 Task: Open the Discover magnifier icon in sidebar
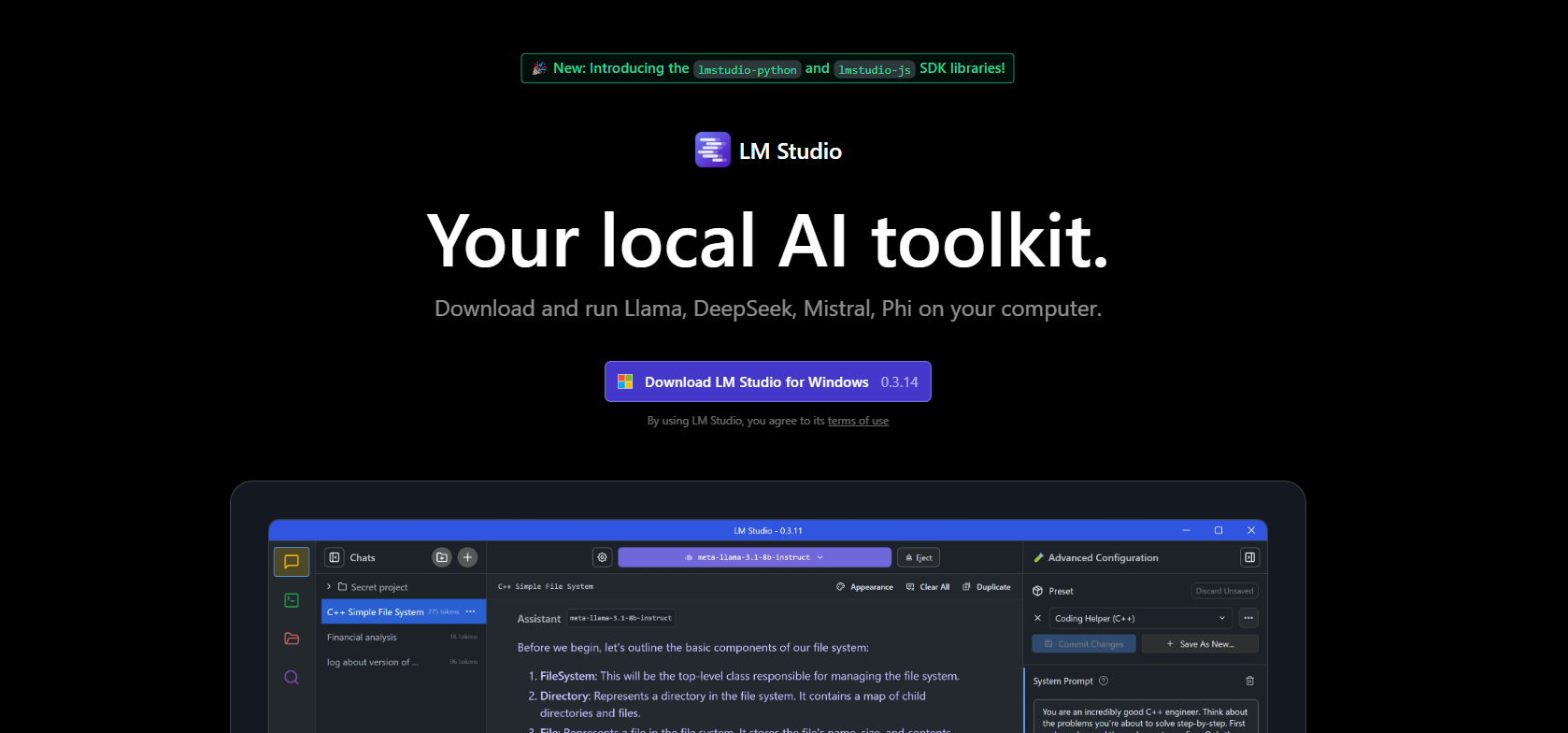pos(292,677)
